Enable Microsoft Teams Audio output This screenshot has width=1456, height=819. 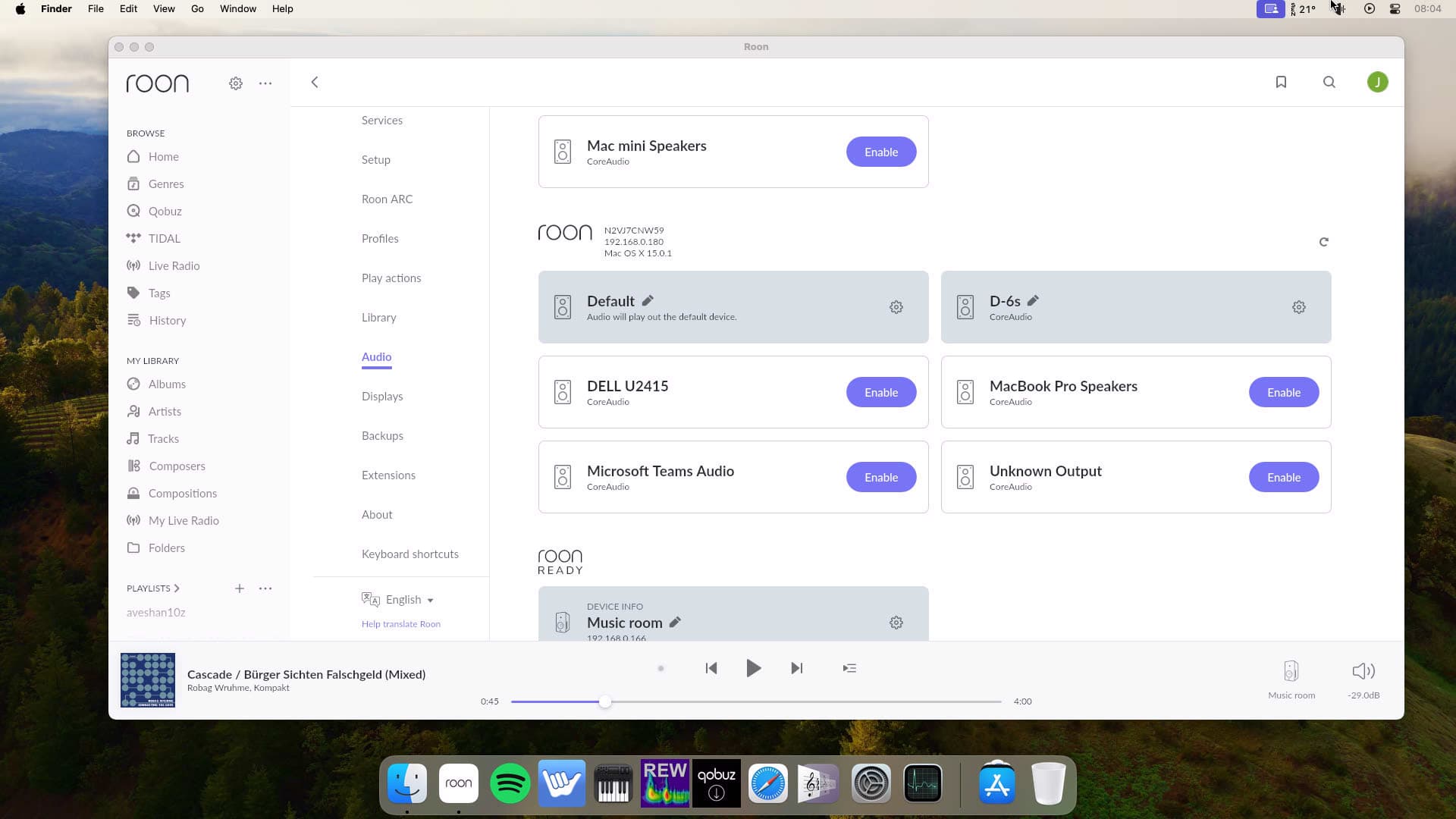881,477
